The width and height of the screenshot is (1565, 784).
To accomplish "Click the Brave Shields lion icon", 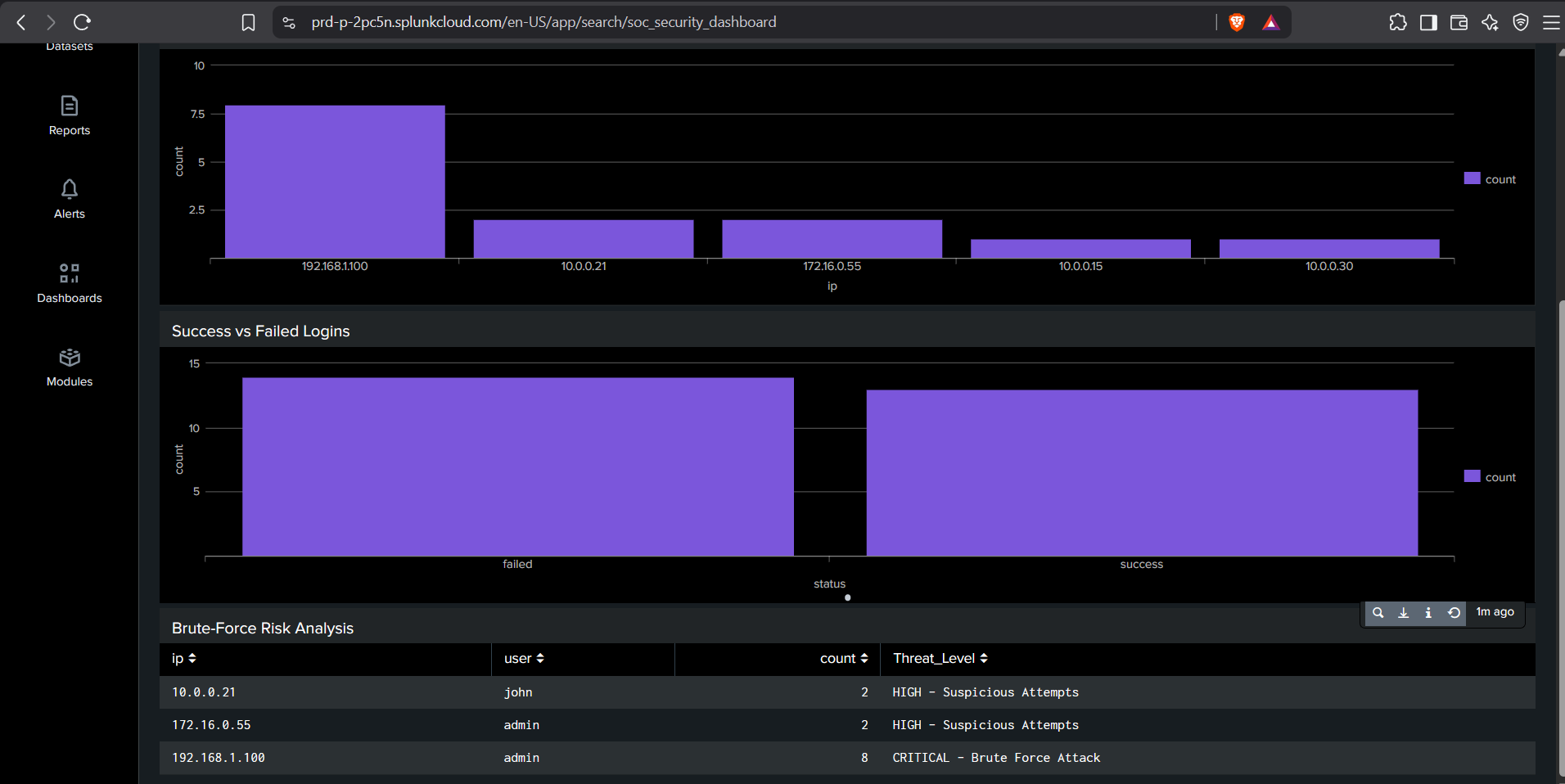I will [x=1237, y=22].
